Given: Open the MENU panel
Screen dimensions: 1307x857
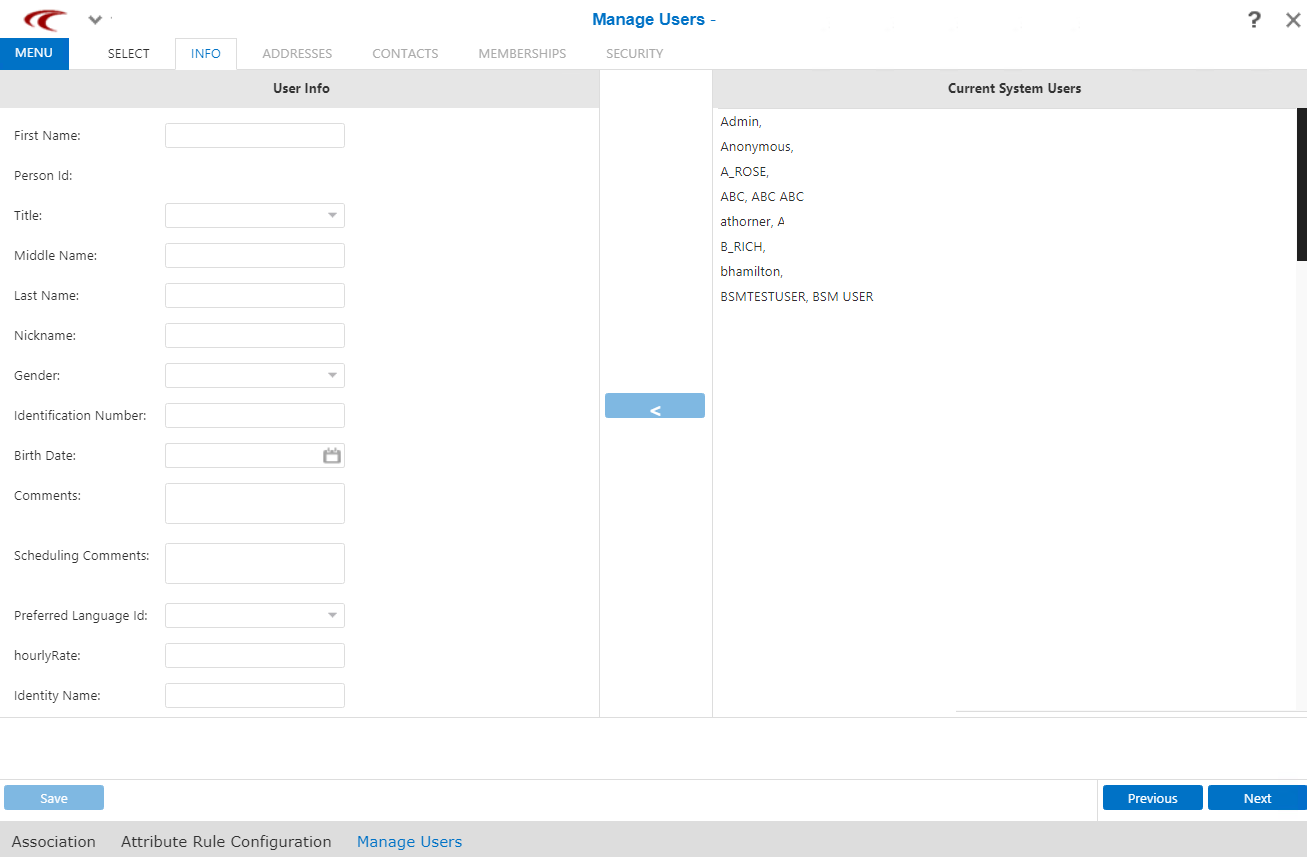Looking at the screenshot, I should [34, 53].
